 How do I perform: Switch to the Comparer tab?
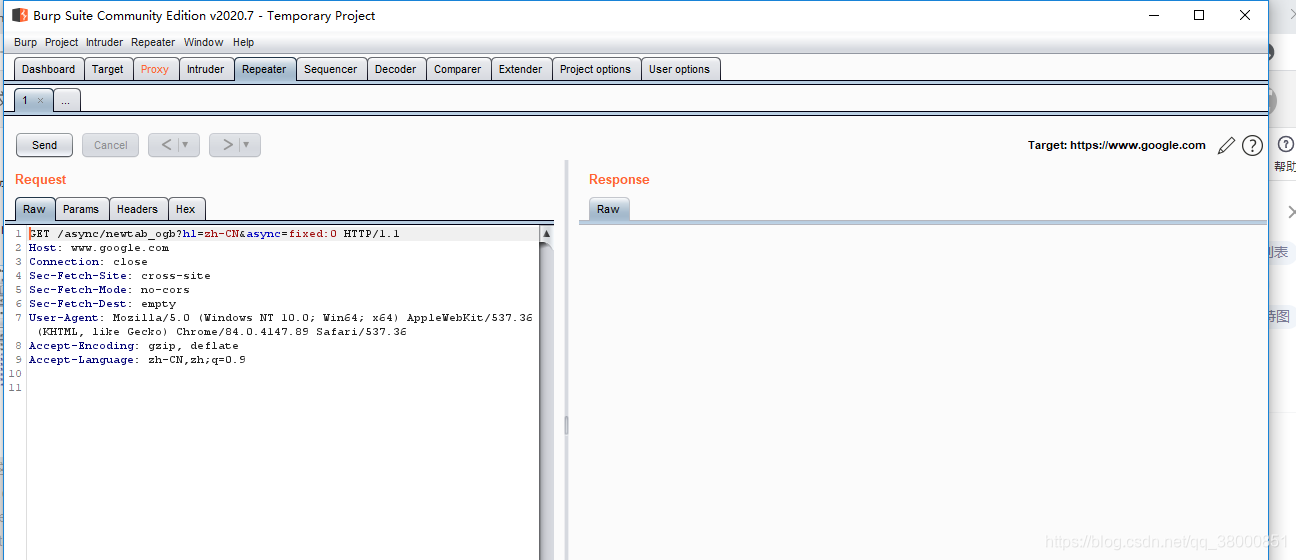click(x=458, y=69)
